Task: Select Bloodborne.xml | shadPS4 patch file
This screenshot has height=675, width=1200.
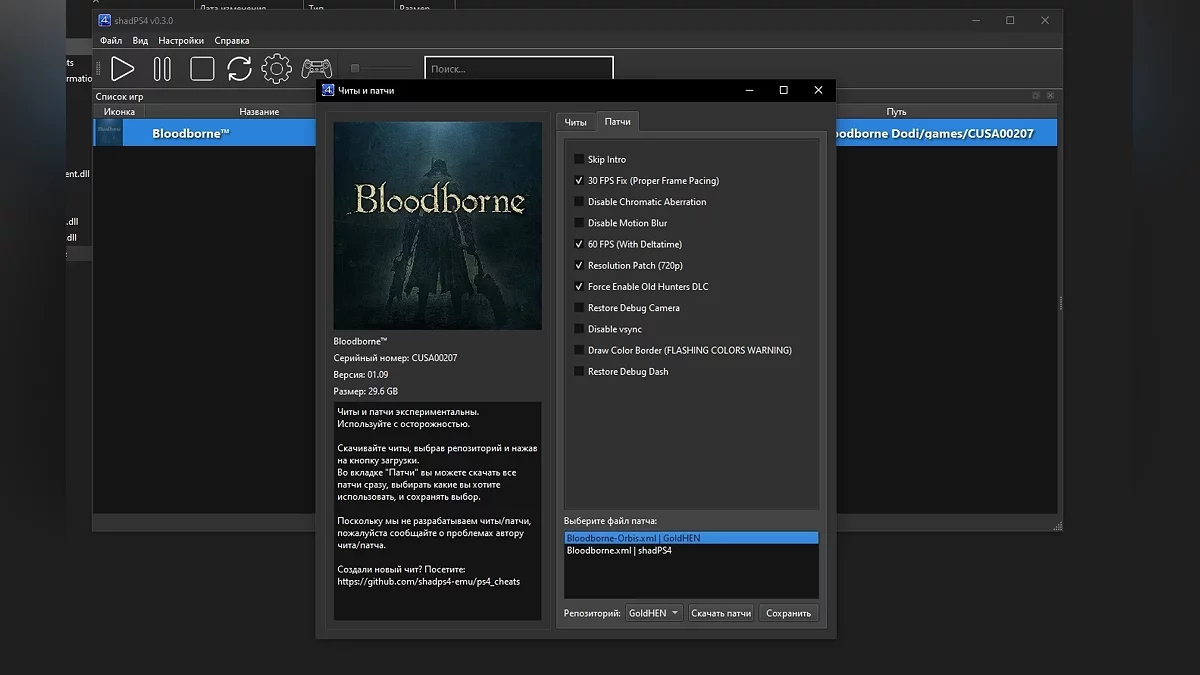Action: [x=691, y=550]
